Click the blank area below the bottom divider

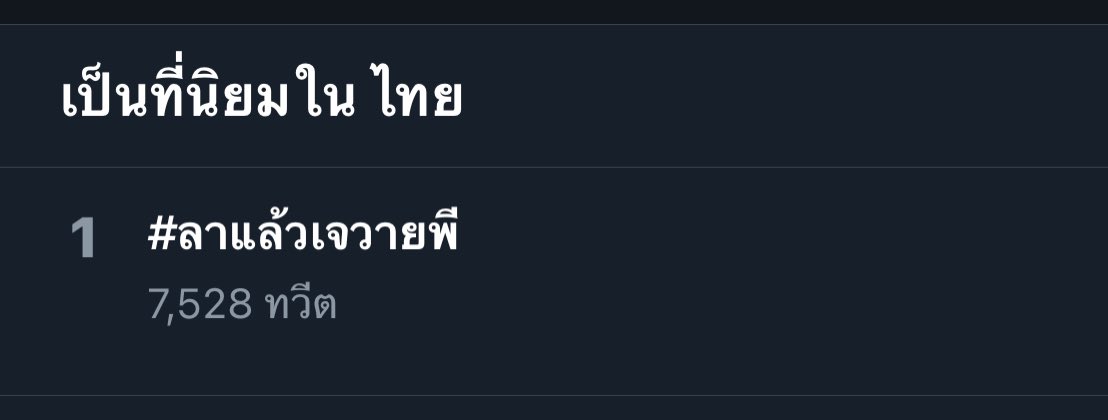coord(554,409)
